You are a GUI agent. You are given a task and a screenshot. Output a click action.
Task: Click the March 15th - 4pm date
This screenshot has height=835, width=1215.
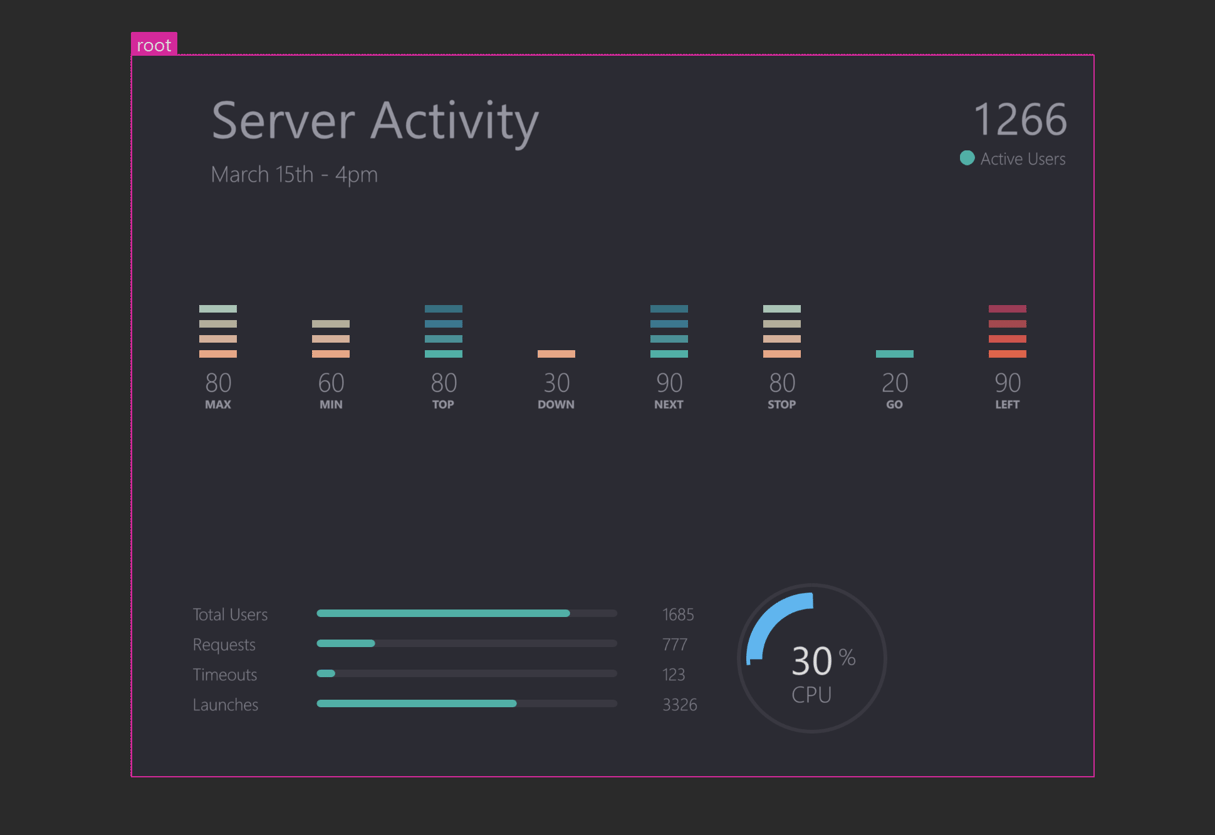pyautogui.click(x=294, y=174)
